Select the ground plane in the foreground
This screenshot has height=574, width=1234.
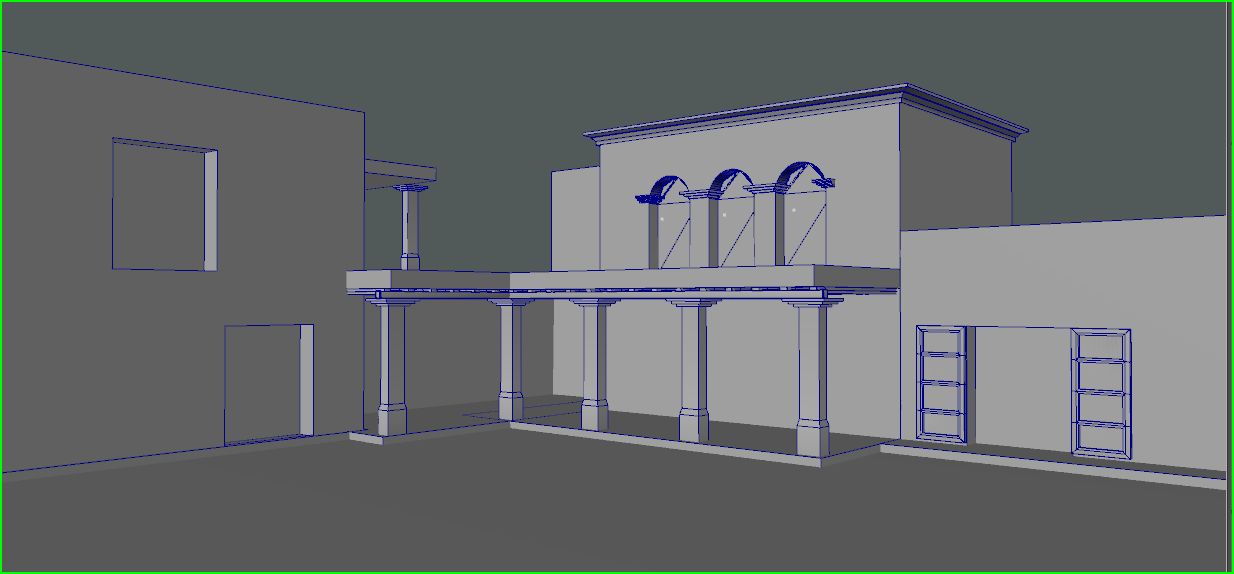click(x=600, y=510)
